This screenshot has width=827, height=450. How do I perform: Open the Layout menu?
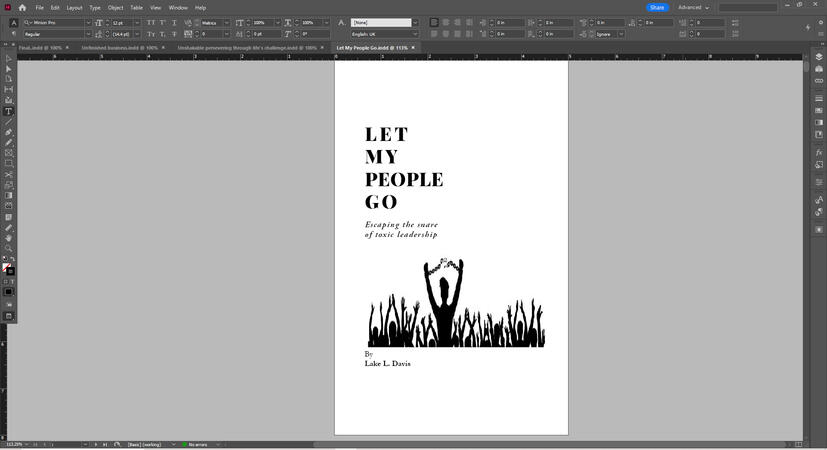(74, 7)
